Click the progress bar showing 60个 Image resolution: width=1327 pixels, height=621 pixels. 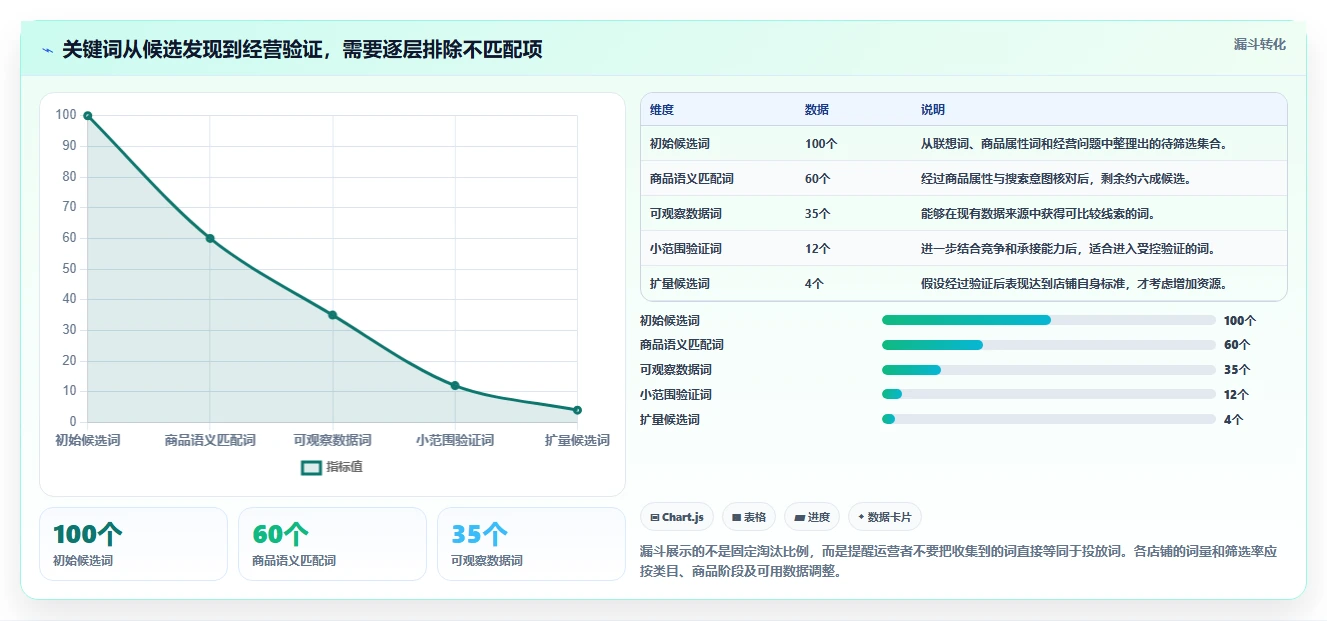click(x=1049, y=345)
